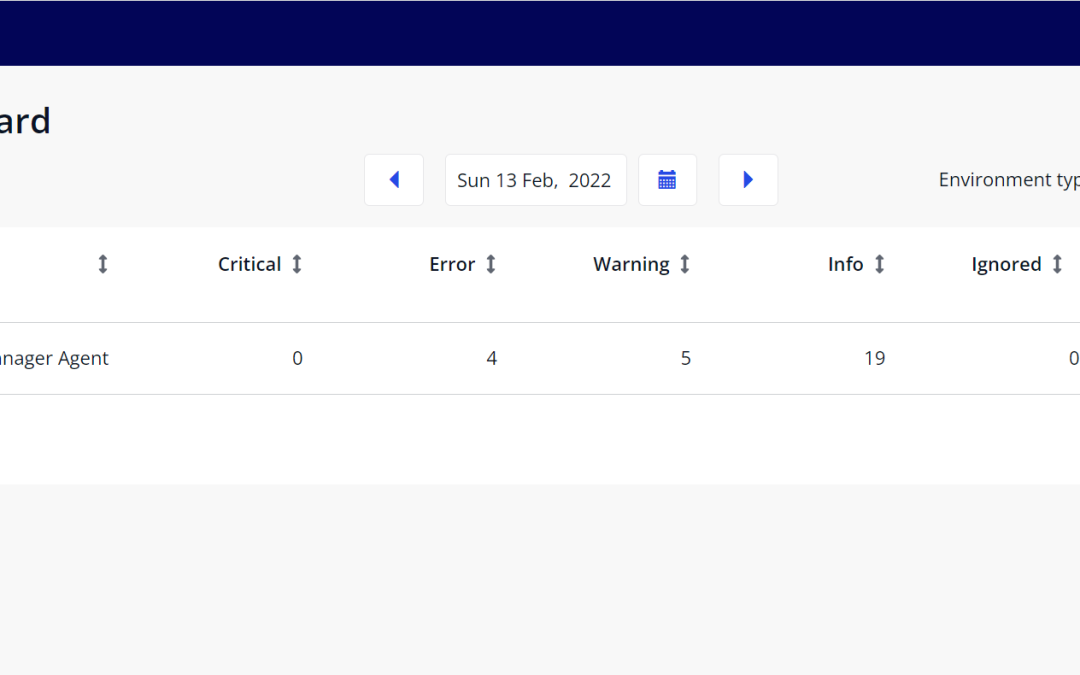The image size is (1080, 675).
Task: Click the Error count value 4
Action: point(491,358)
